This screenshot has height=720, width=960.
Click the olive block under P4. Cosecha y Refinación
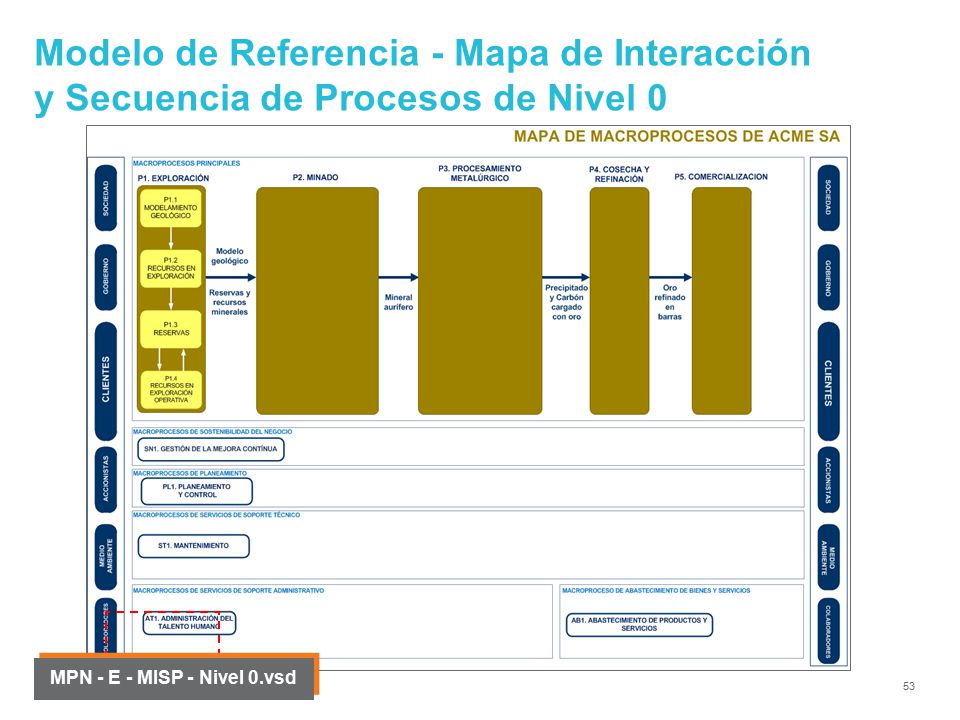click(619, 301)
